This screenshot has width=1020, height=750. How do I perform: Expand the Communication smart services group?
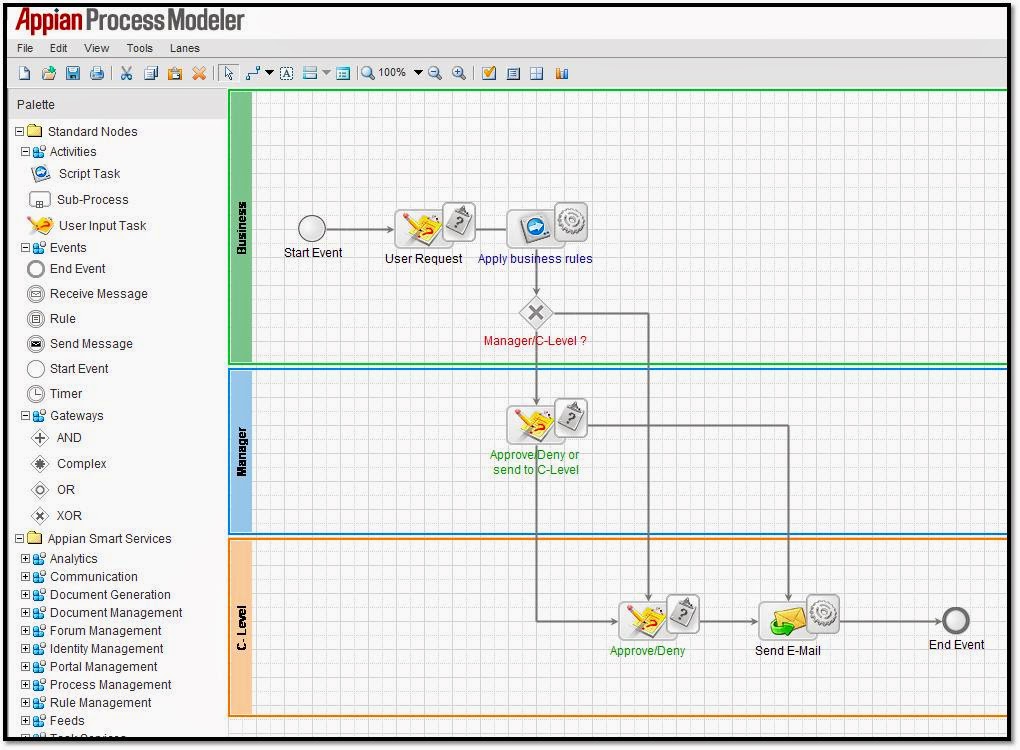(x=25, y=577)
